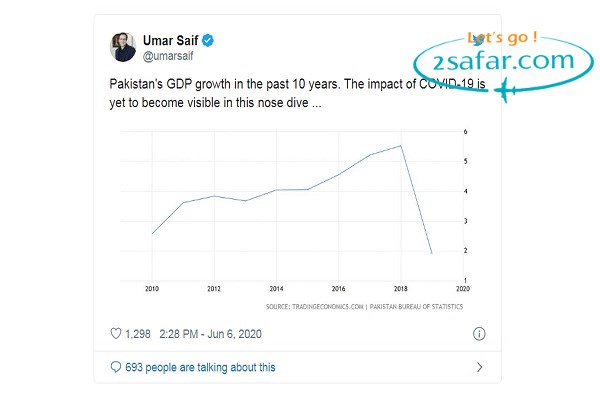Click the 2018 peak point on chart line
Image resolution: width=600 pixels, height=400 pixels.
(401, 146)
